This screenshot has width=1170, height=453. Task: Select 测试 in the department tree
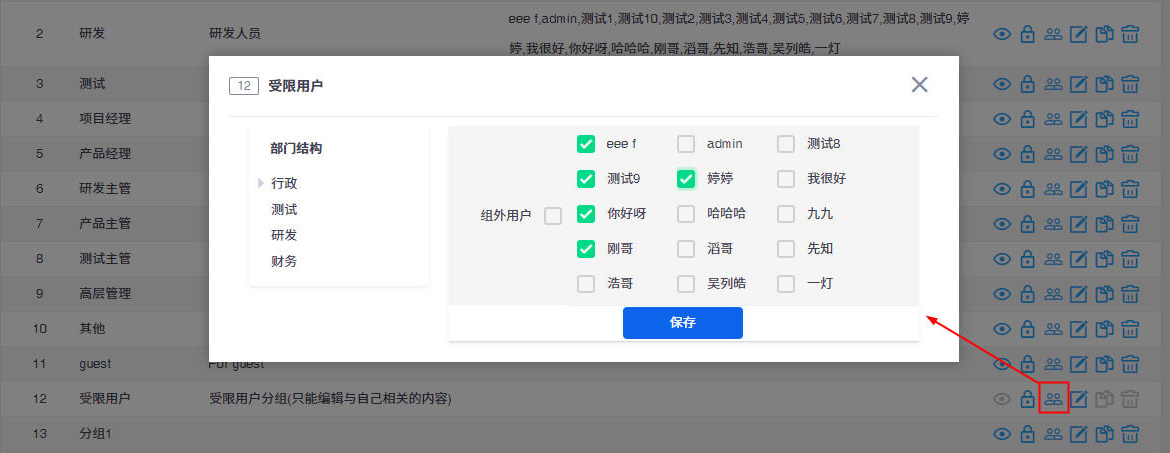(284, 209)
